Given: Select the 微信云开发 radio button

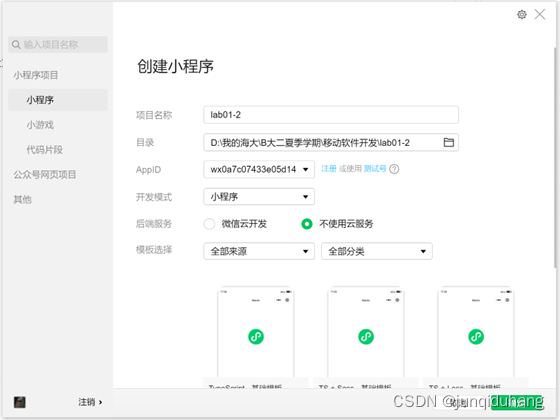Looking at the screenshot, I should (x=209, y=224).
